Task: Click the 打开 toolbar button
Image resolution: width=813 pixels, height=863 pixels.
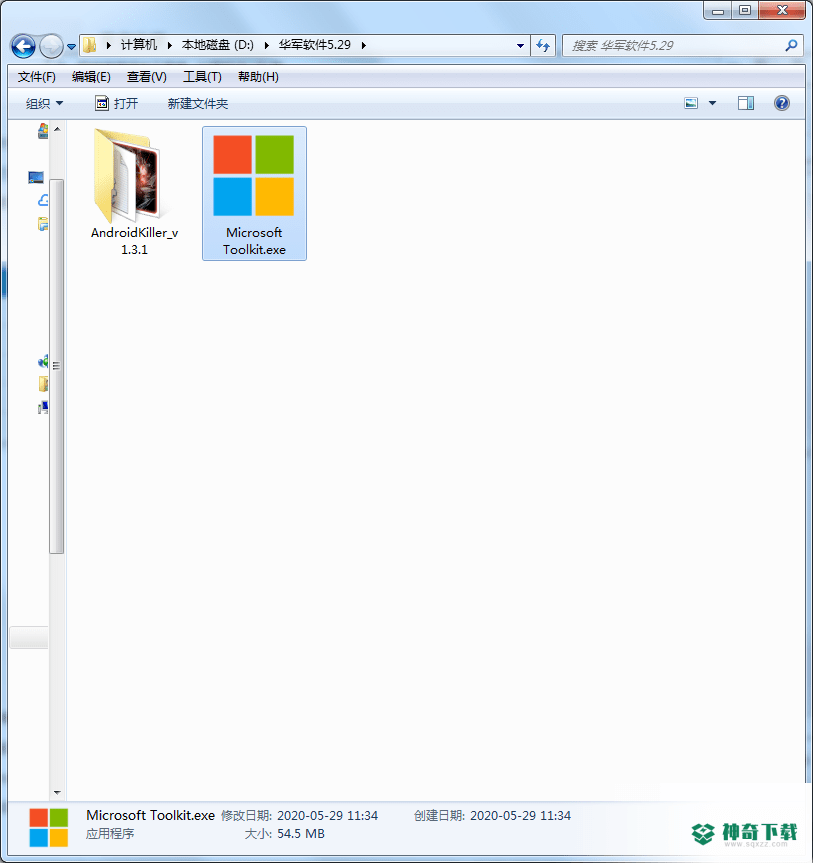Action: pos(116,103)
